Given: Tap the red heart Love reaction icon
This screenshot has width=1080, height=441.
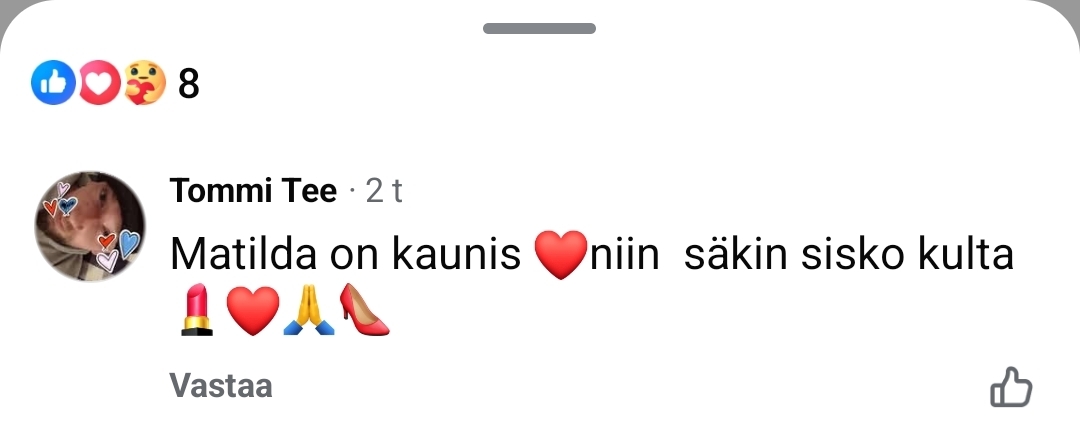Looking at the screenshot, I should [x=99, y=83].
